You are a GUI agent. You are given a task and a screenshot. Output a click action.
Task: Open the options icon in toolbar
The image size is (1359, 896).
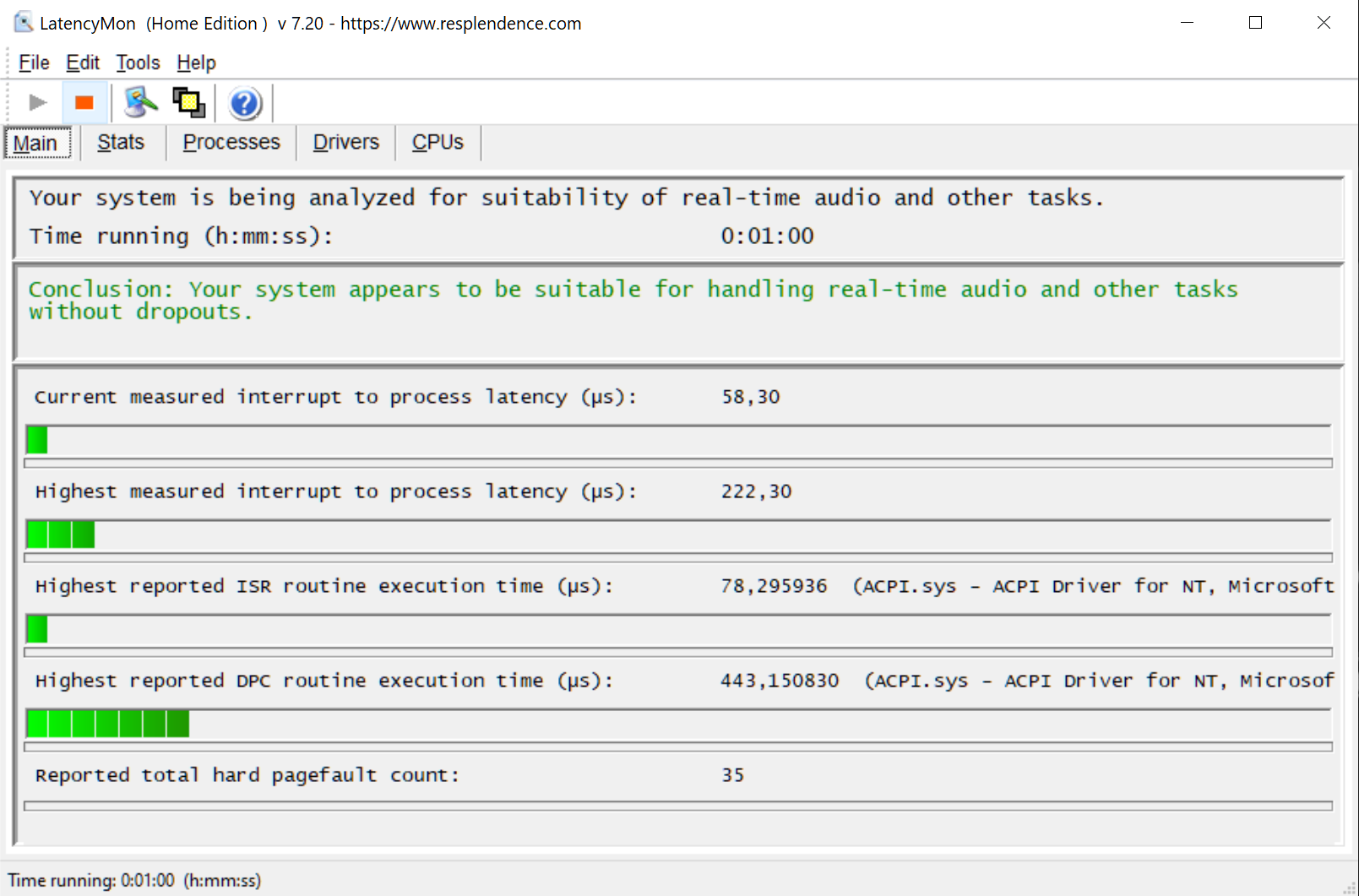140,103
